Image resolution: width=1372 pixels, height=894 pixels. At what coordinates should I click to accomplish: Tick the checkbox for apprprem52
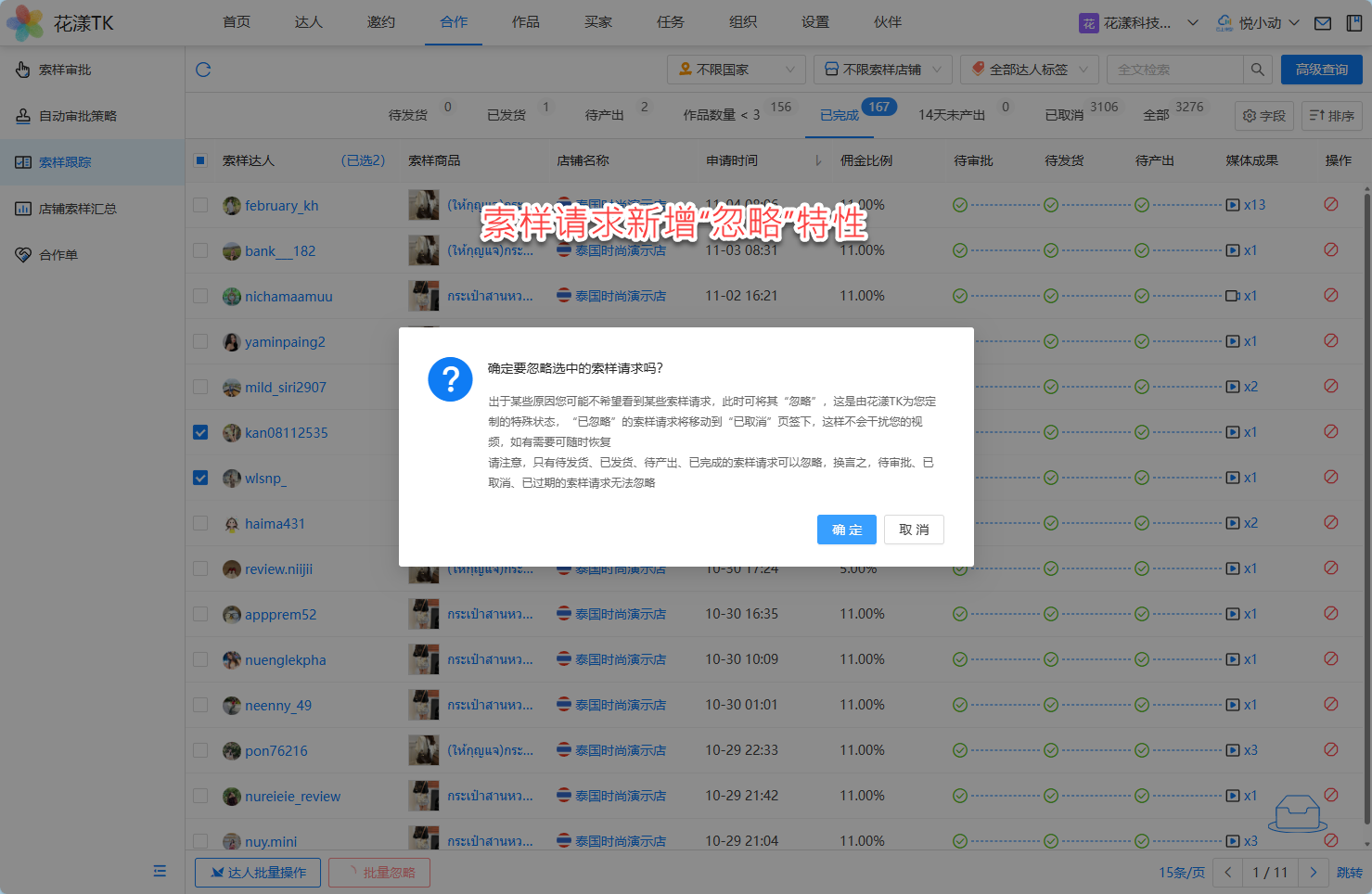200,615
